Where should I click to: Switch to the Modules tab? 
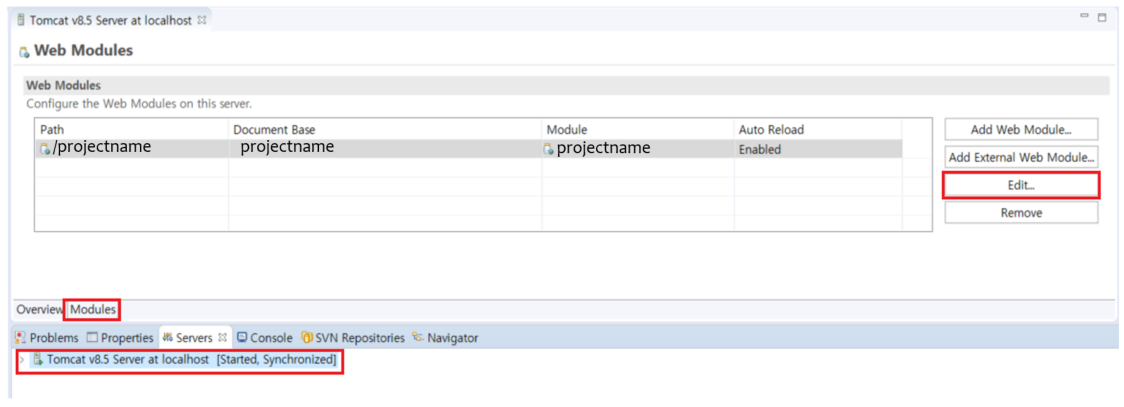[x=92, y=310]
